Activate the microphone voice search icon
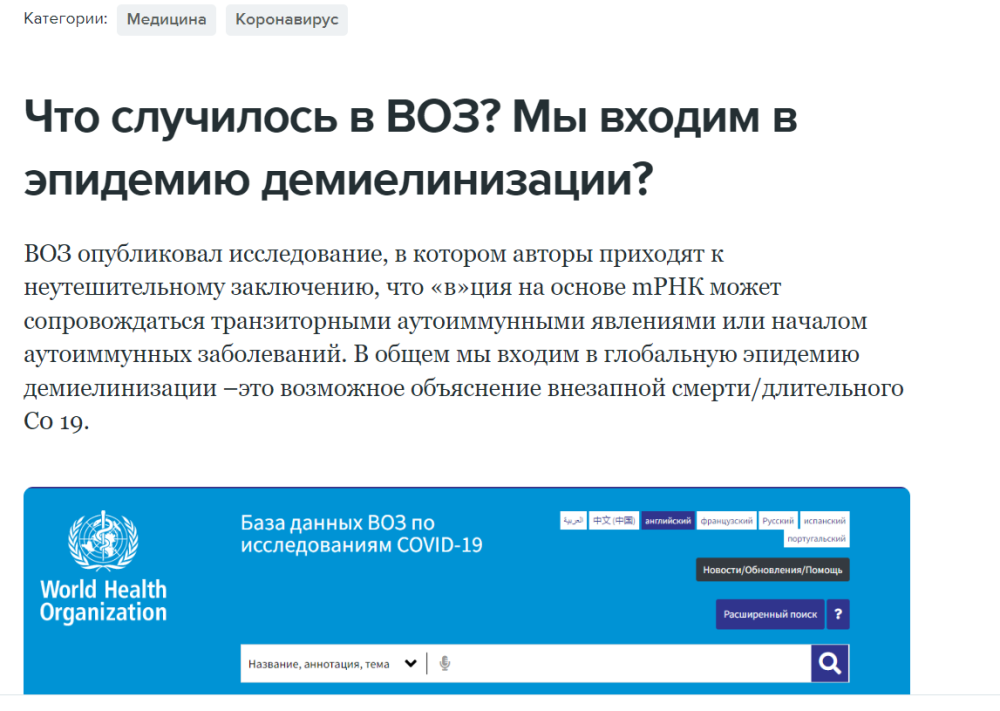 click(x=445, y=664)
